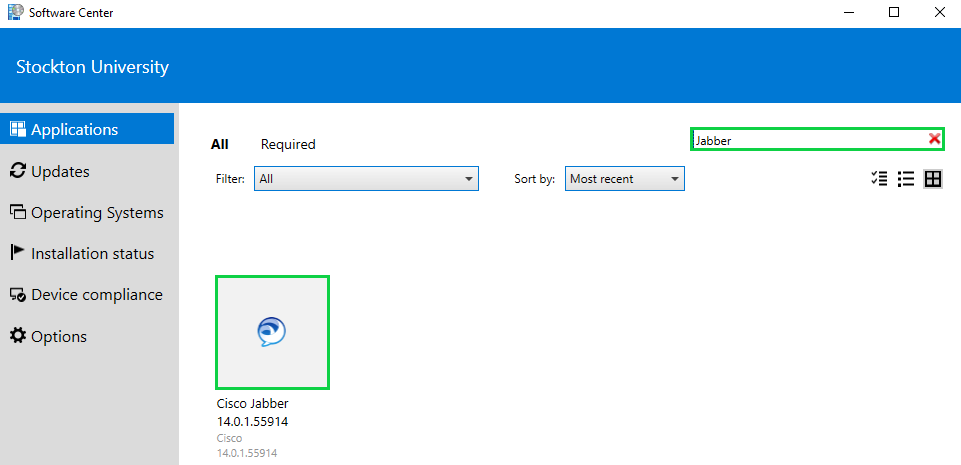Screen dimensions: 961x465
Task: Go to Operating Systems section
Action: pyautogui.click(x=87, y=213)
